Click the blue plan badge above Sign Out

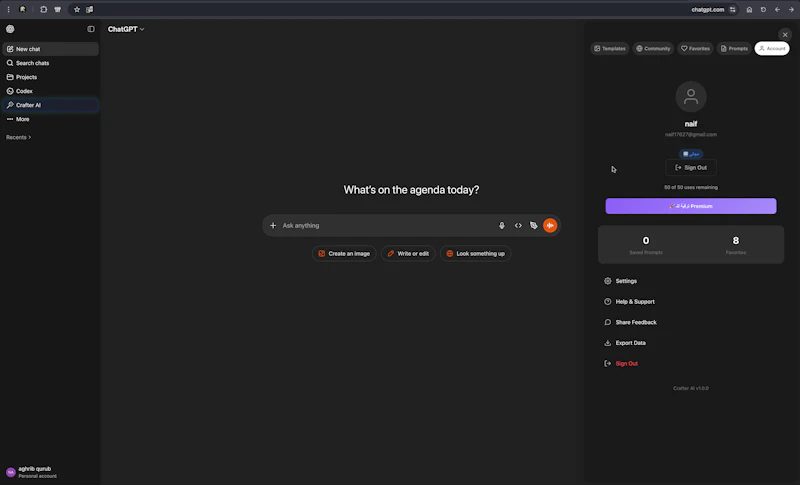click(691, 154)
